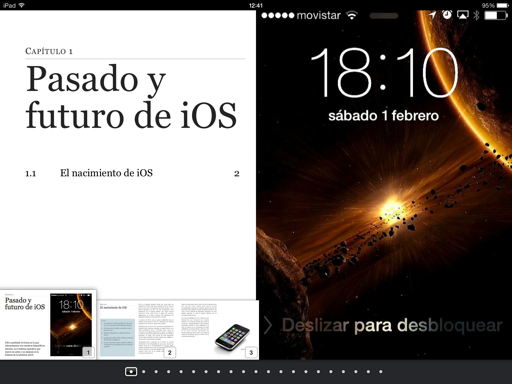Tap page number 2 in contents row
Screen dimensions: 512x384
[237, 174]
